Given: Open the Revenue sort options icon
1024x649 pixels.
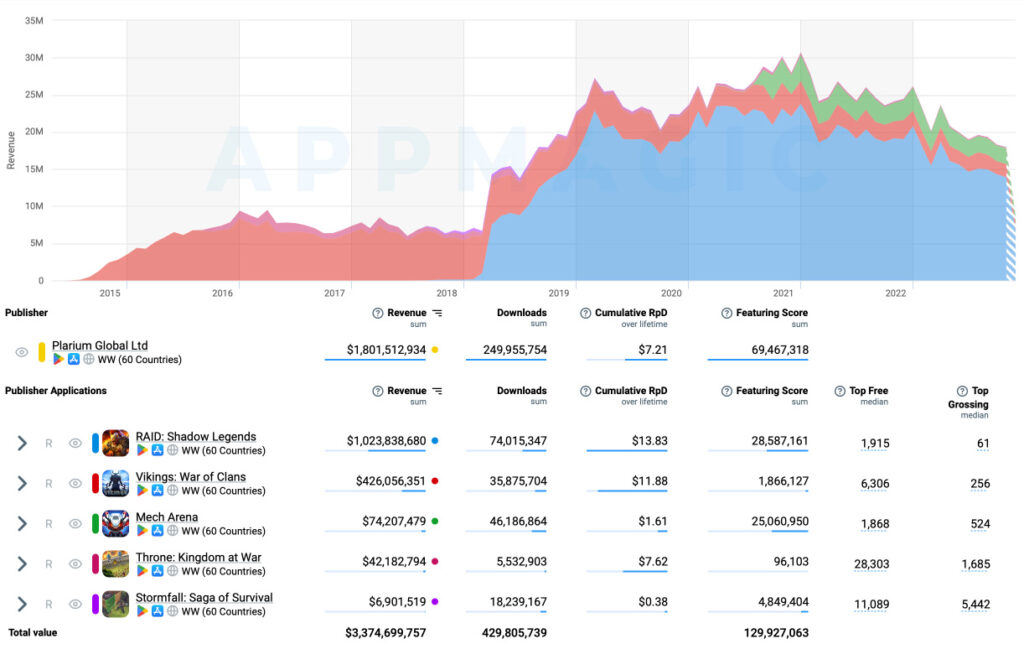Looking at the screenshot, I should (439, 312).
